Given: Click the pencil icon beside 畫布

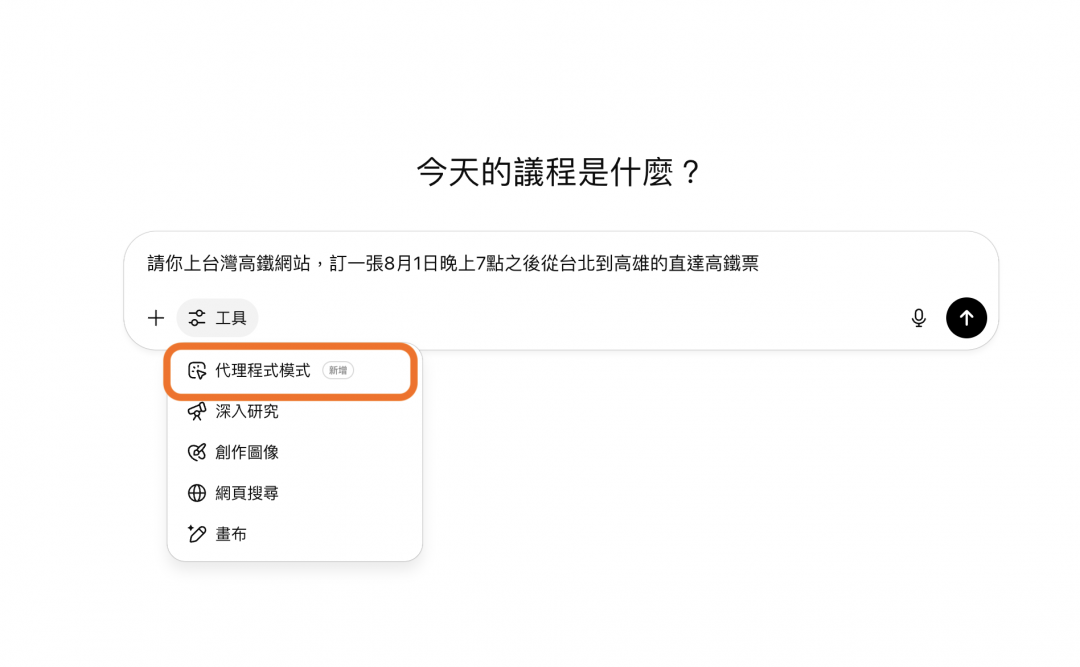Looking at the screenshot, I should tap(197, 534).
